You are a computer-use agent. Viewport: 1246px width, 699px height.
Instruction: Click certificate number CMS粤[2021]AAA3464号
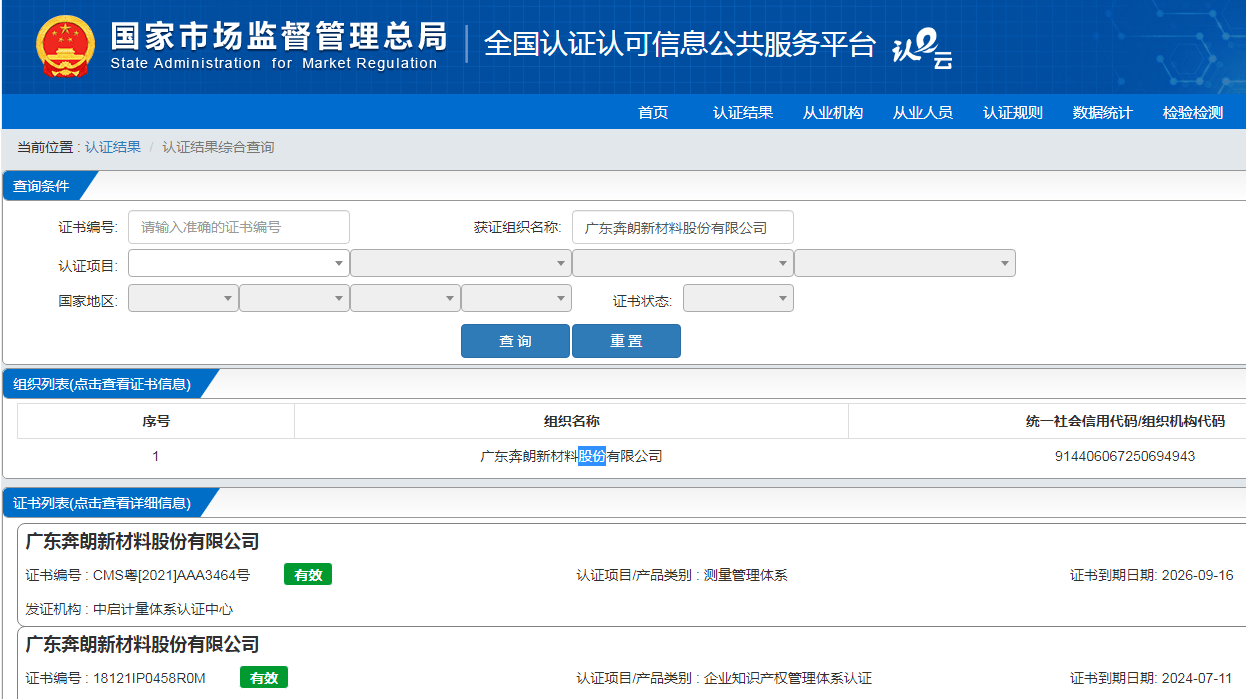[171, 575]
